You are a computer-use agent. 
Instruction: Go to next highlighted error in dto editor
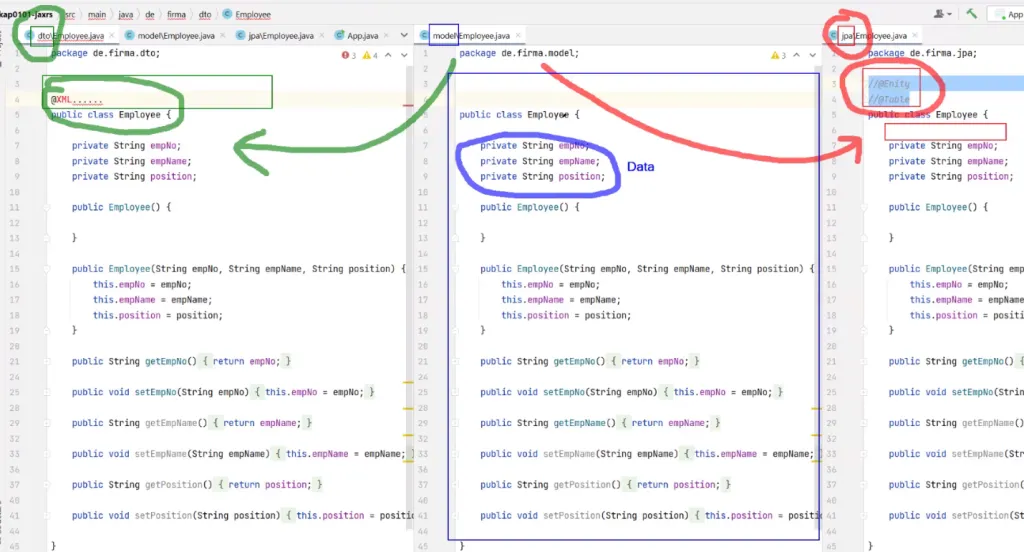(x=404, y=55)
